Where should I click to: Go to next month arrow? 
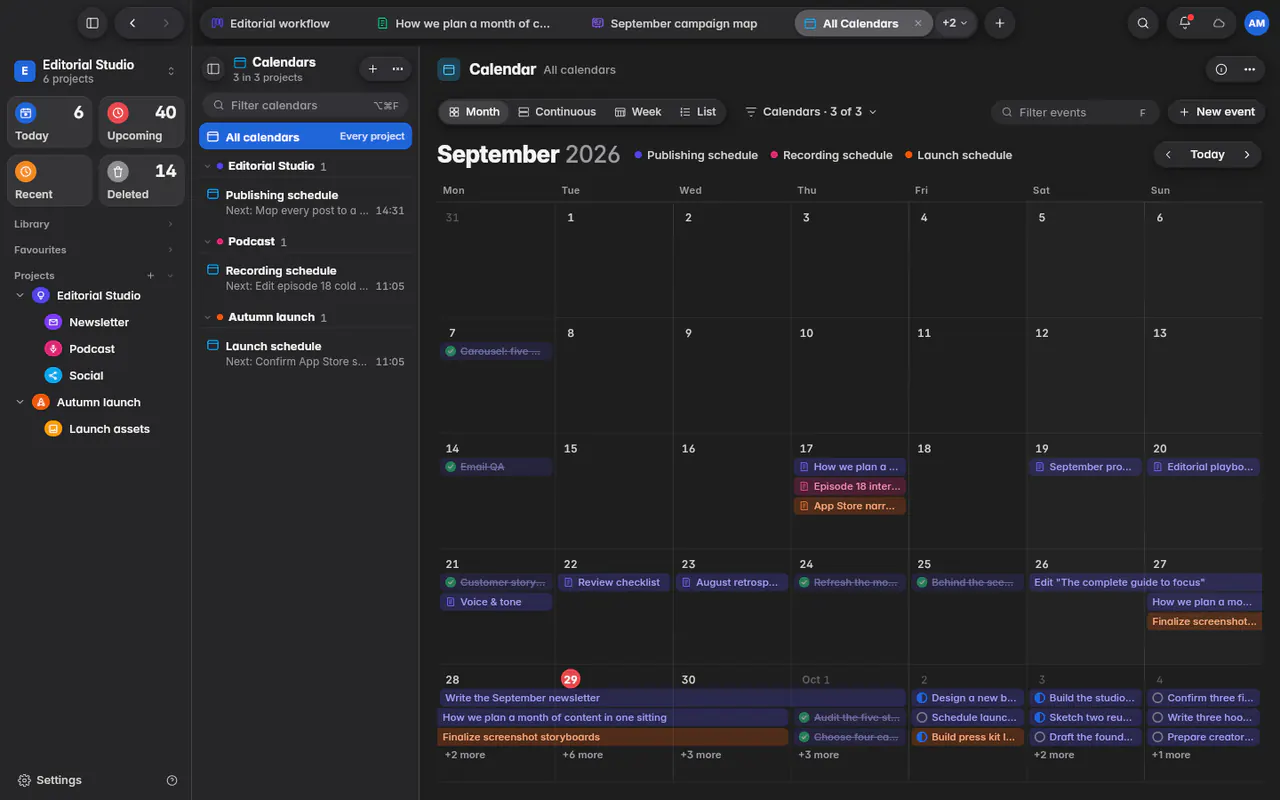[x=1247, y=154]
